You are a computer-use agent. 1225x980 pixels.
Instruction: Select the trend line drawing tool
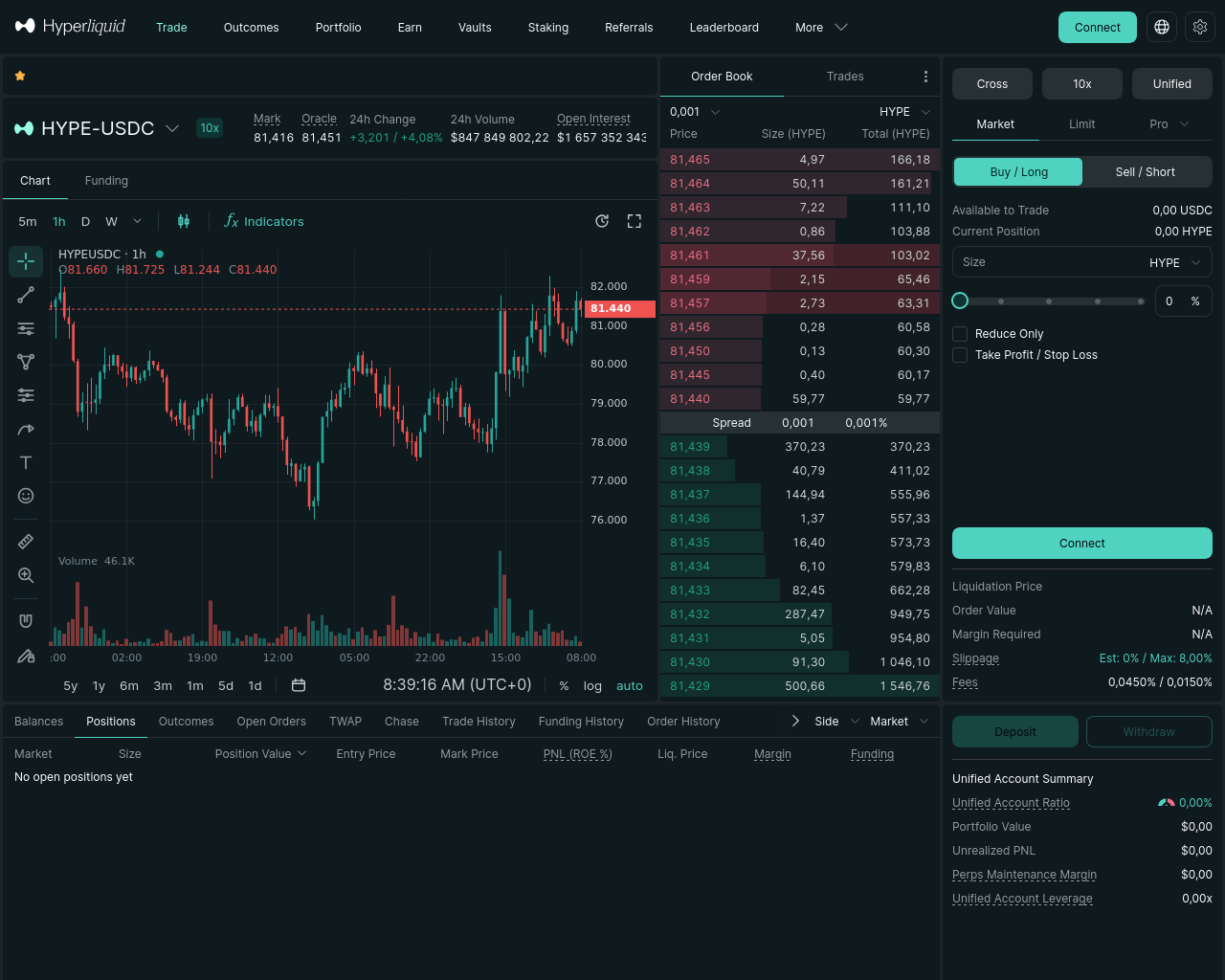pos(26,295)
